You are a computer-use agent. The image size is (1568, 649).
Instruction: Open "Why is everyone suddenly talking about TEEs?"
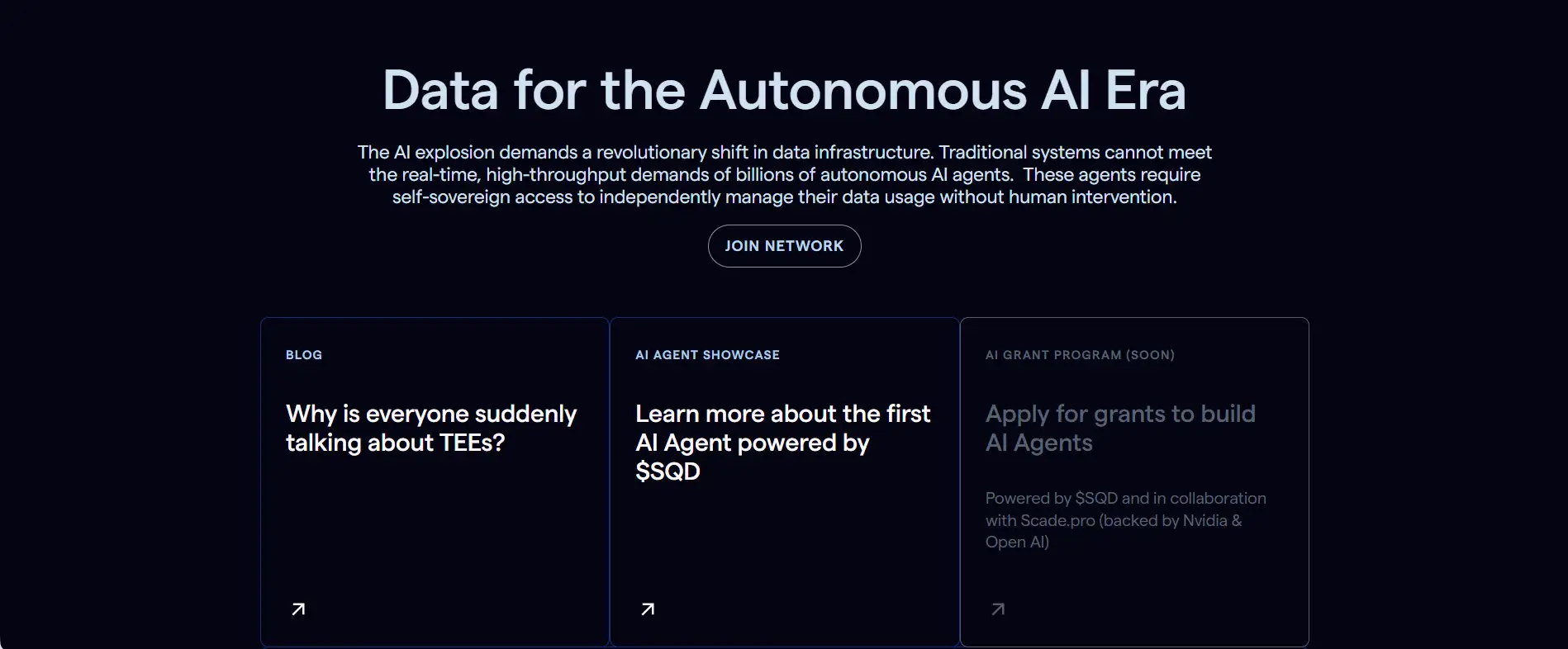pyautogui.click(x=430, y=428)
